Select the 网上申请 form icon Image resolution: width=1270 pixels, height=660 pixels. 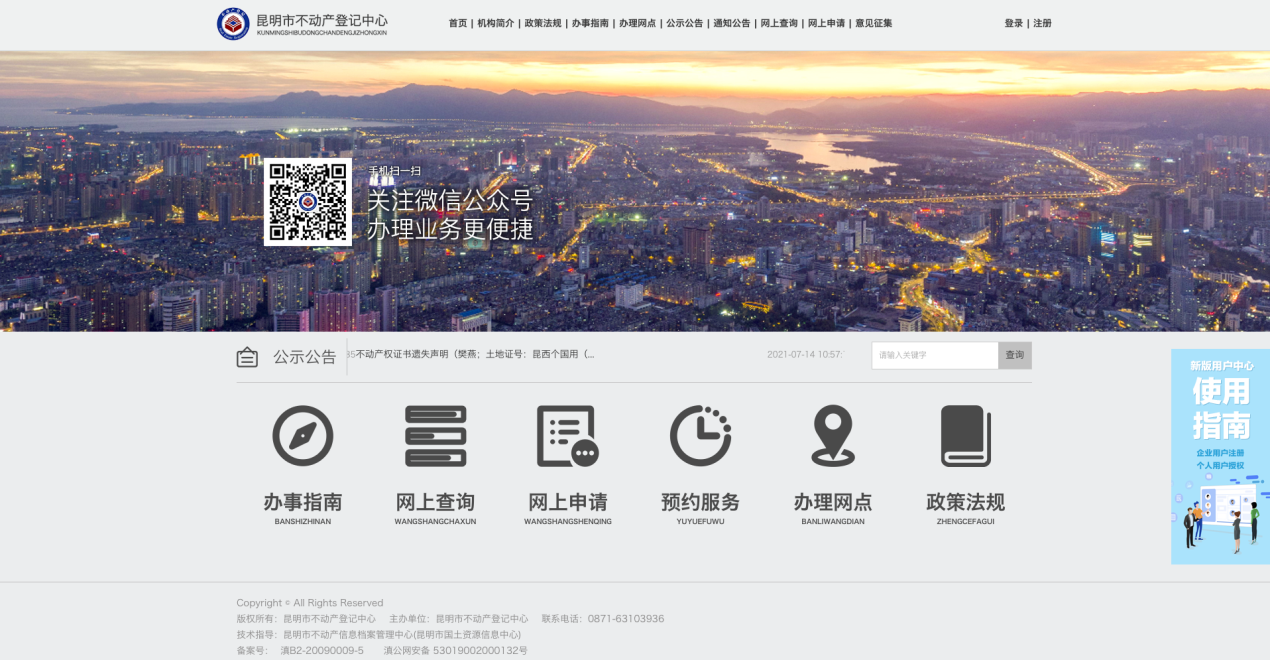(x=567, y=436)
